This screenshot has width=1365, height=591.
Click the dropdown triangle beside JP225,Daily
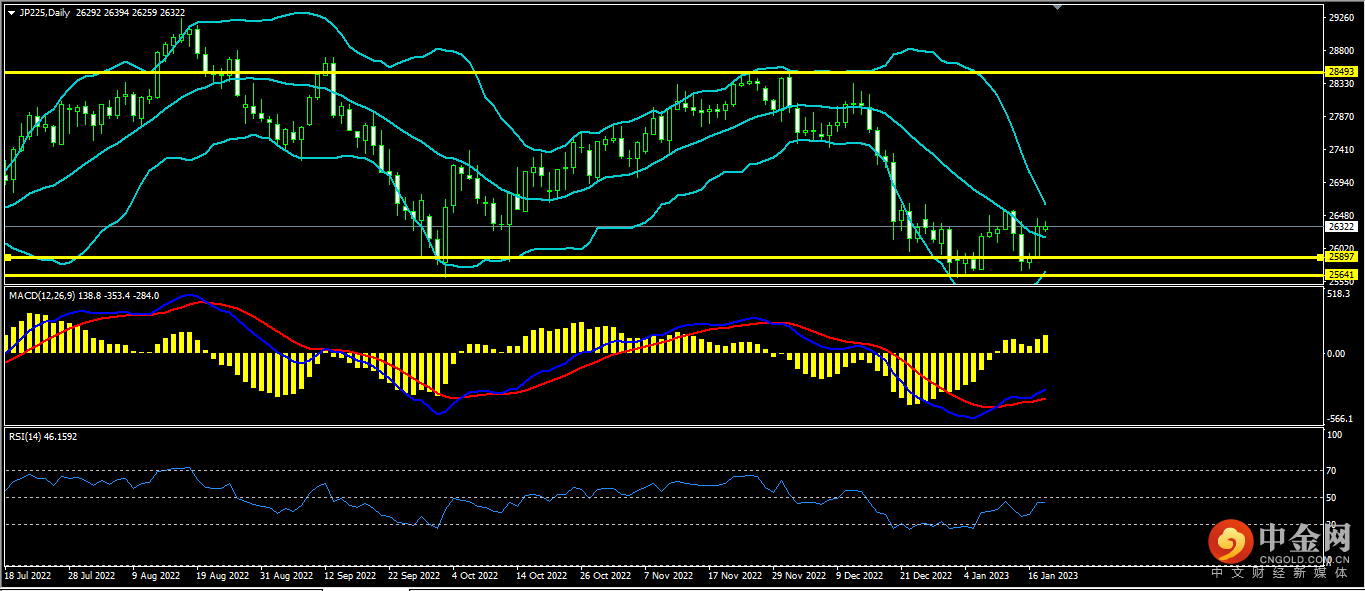tap(11, 13)
